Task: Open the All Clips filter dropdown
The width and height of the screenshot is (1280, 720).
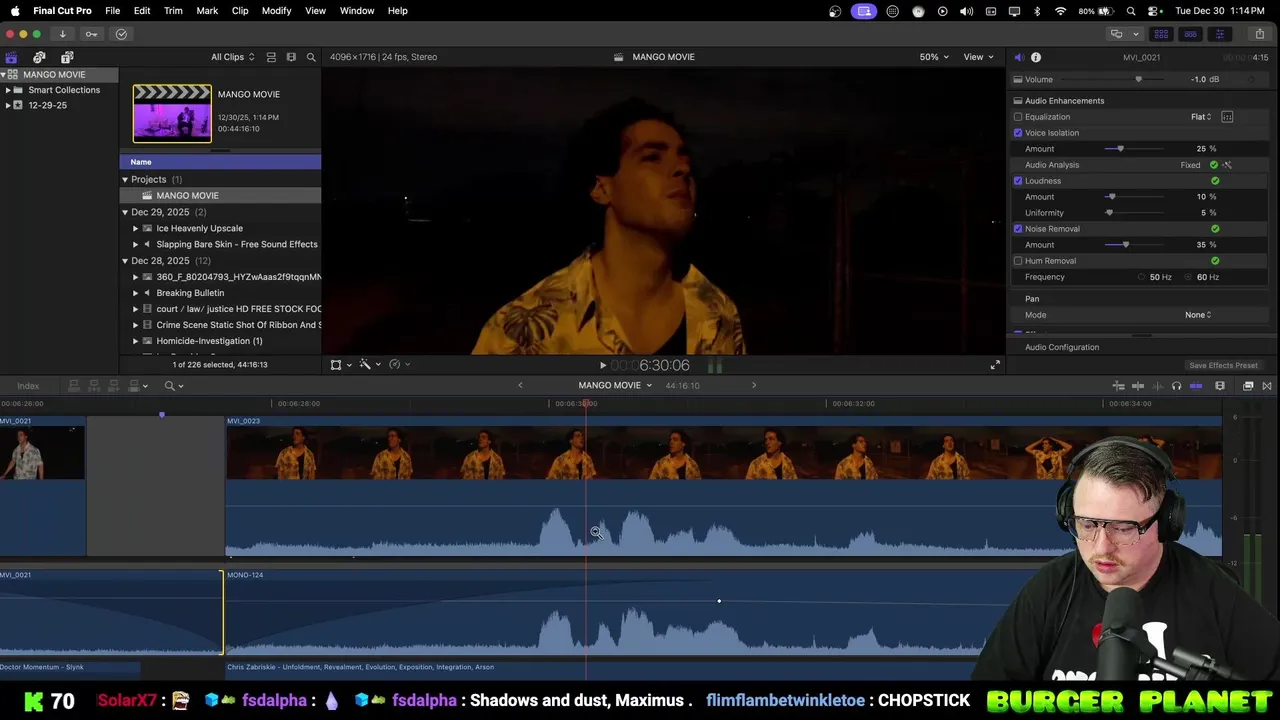Action: click(x=233, y=57)
